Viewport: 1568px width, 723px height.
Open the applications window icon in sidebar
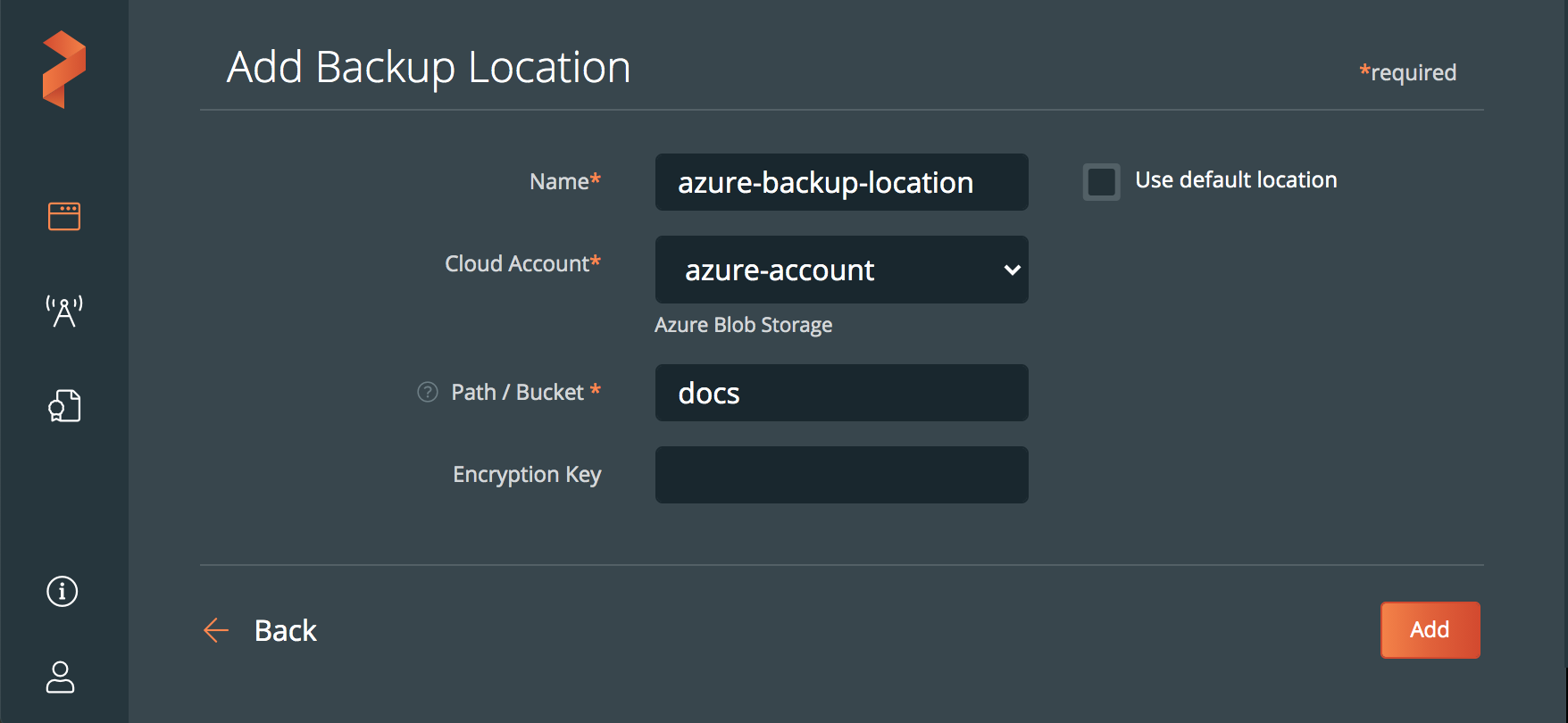click(x=63, y=216)
